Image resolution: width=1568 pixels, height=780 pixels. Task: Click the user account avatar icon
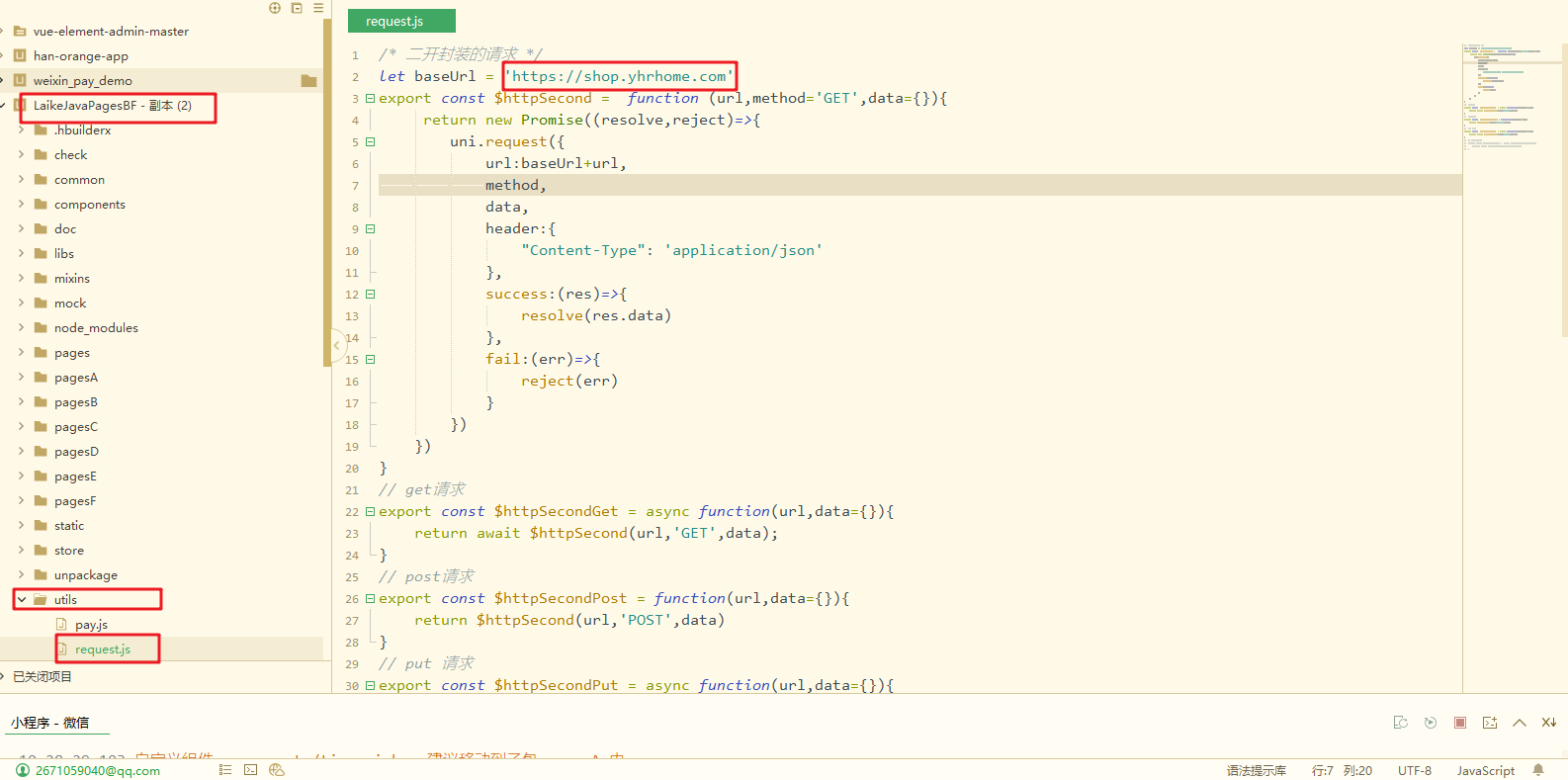pos(23,770)
